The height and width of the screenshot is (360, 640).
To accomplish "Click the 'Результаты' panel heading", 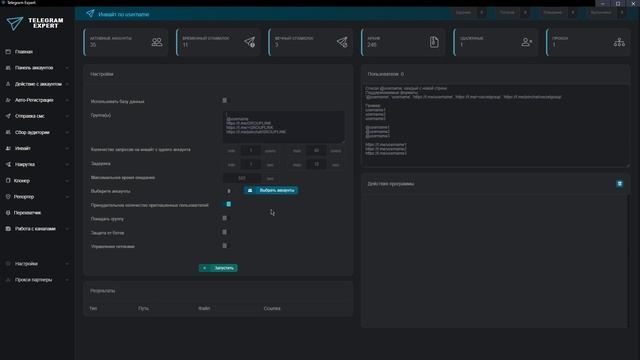I will pyautogui.click(x=102, y=291).
